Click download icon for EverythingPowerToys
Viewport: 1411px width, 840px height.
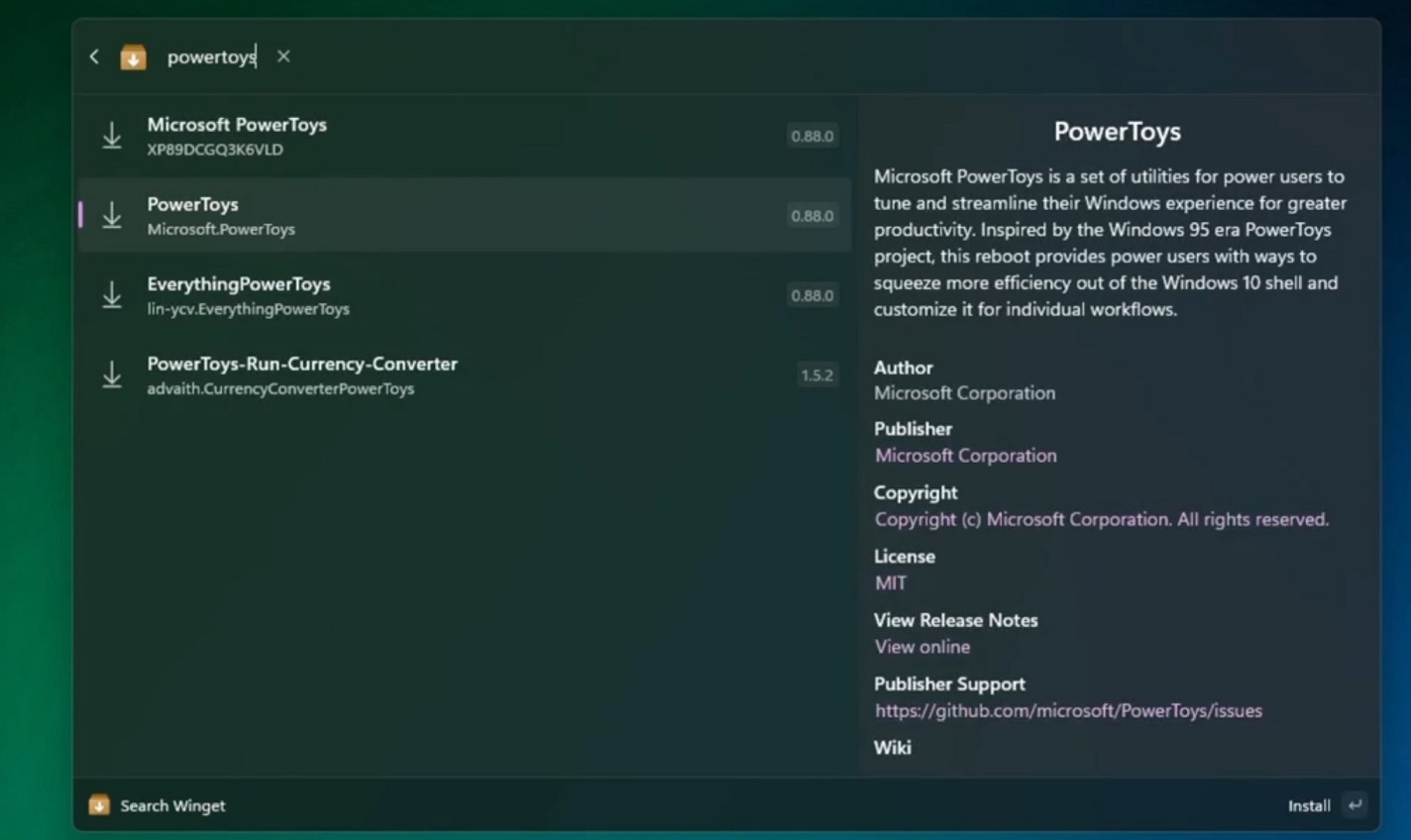(x=112, y=295)
